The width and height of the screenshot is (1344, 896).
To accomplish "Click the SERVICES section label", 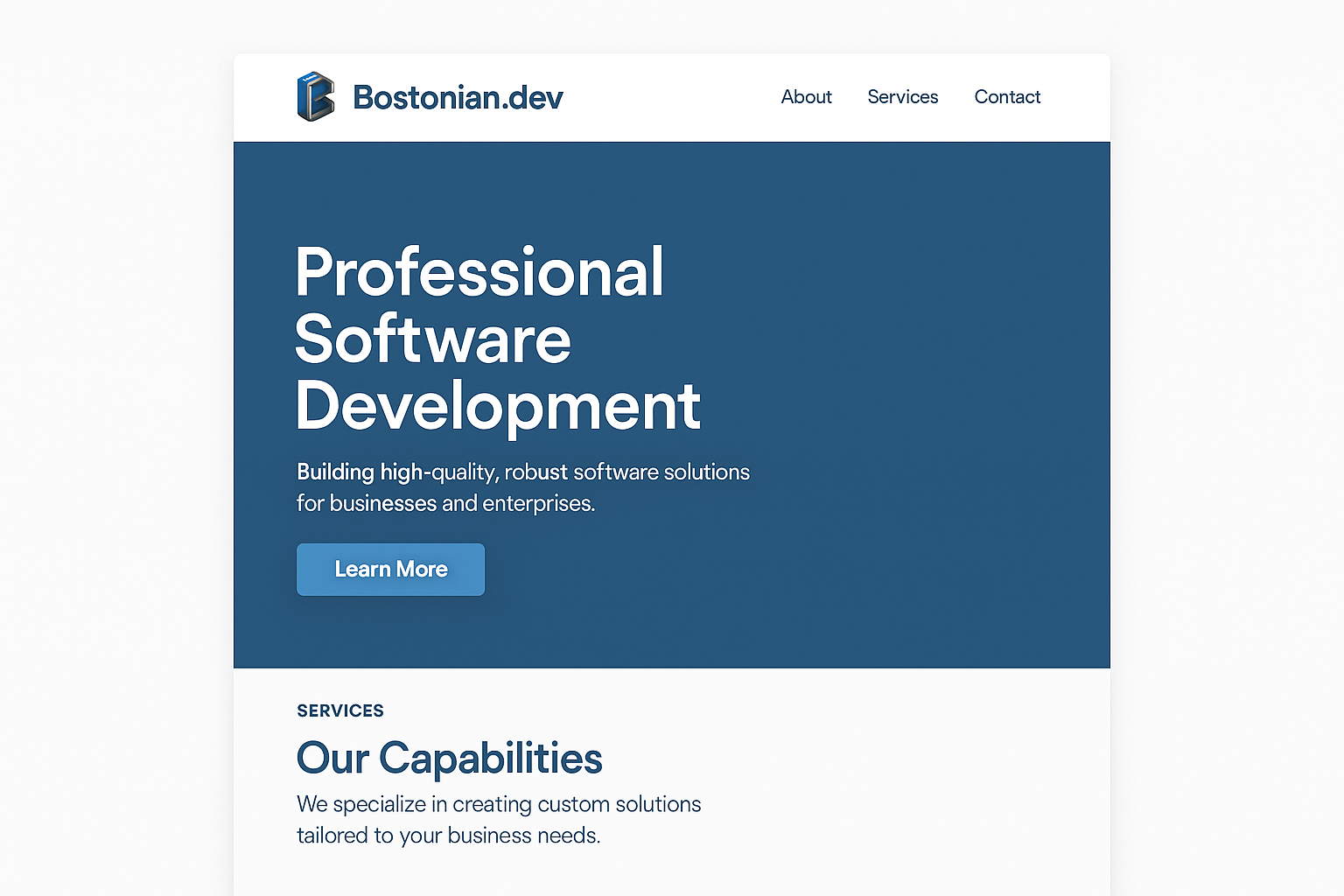I will [x=340, y=710].
